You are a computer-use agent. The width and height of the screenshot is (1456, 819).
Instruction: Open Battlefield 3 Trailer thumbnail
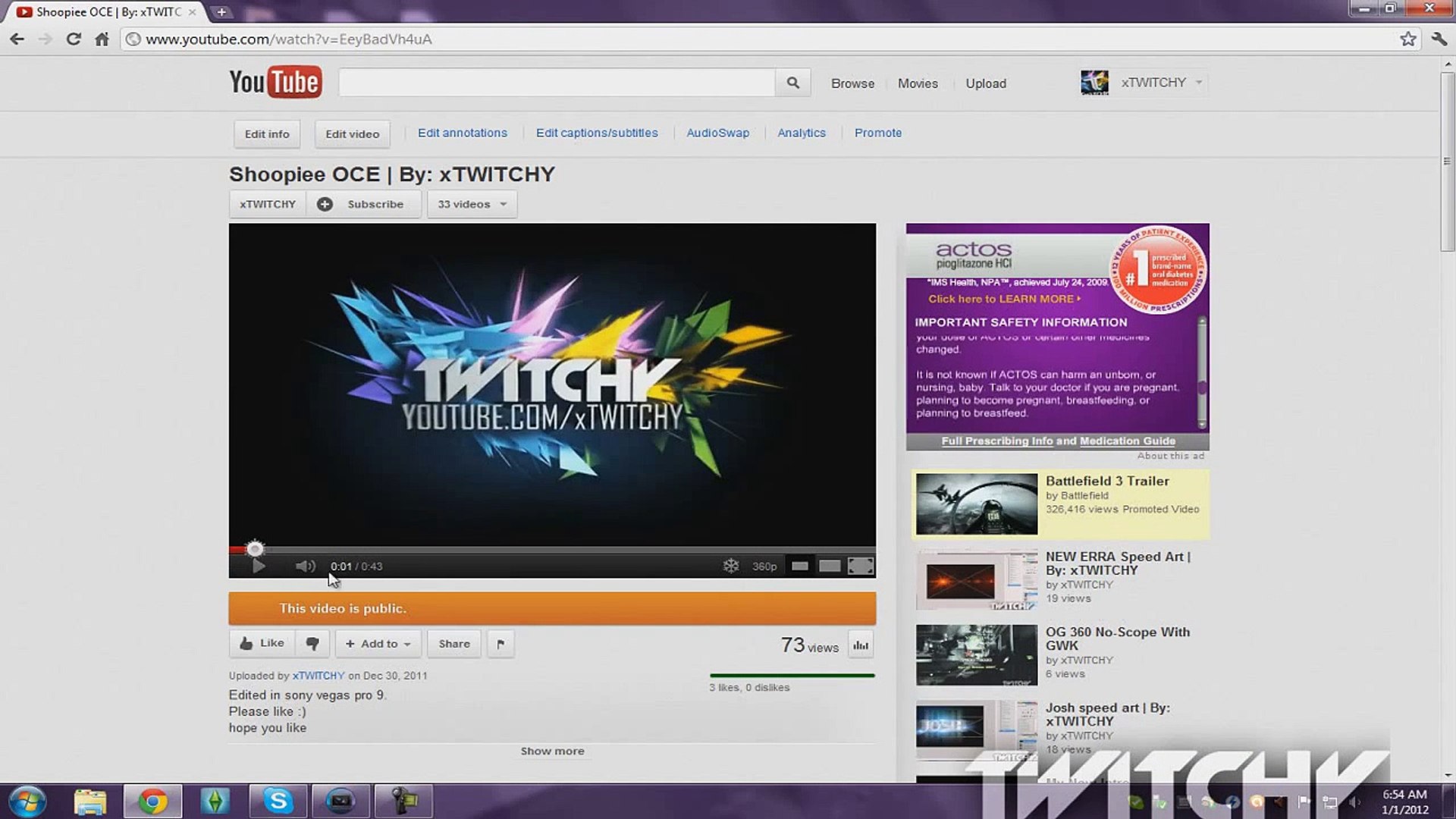976,504
